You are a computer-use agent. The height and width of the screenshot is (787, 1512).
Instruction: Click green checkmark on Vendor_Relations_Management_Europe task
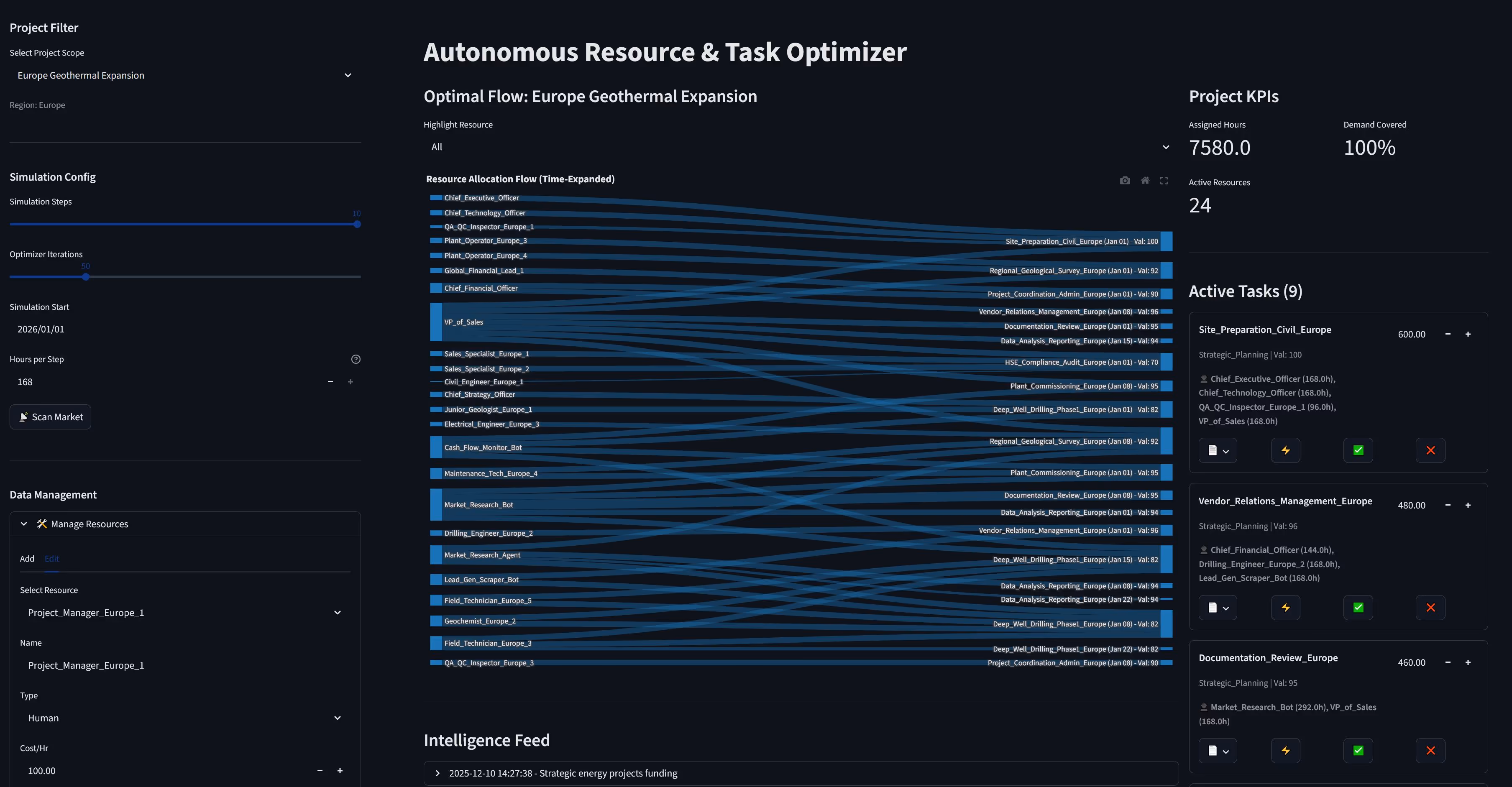point(1358,608)
